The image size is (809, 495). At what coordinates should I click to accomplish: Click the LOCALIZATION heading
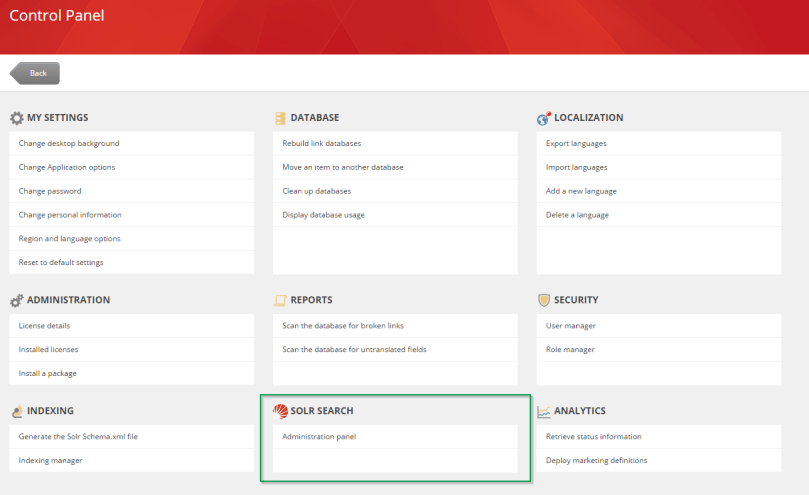[x=589, y=118]
